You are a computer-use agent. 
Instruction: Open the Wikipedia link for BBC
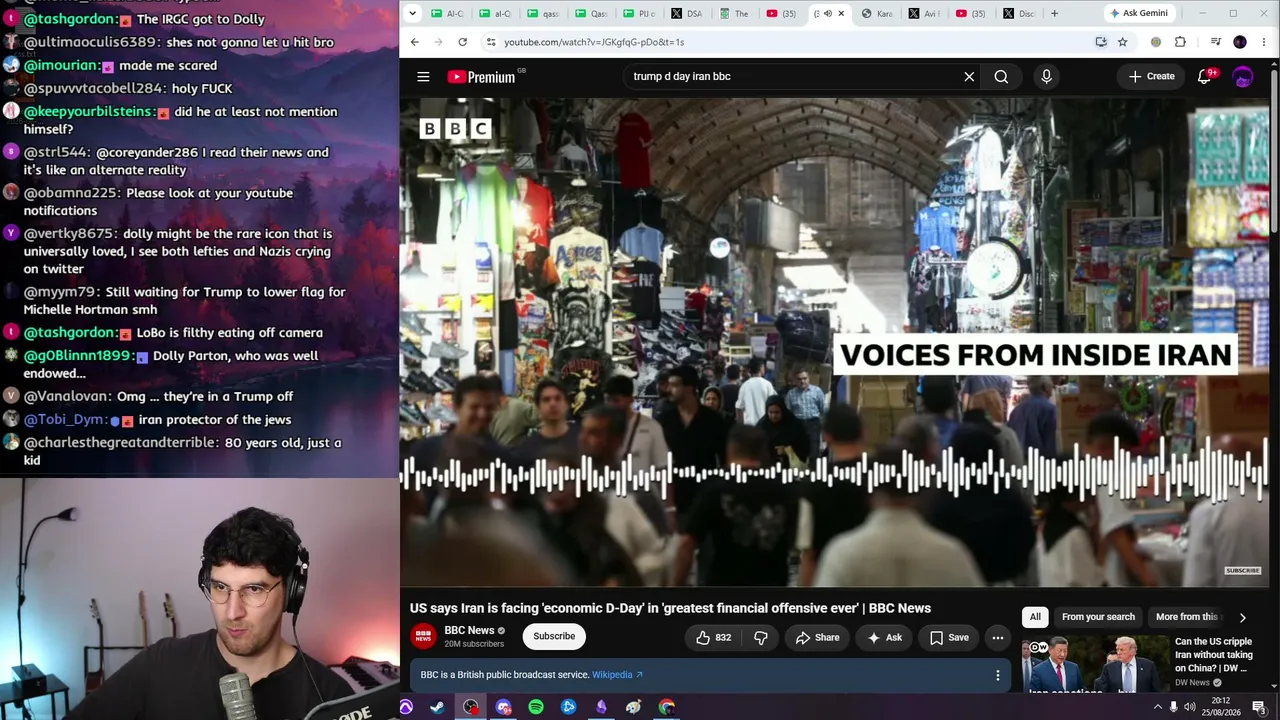click(x=617, y=675)
